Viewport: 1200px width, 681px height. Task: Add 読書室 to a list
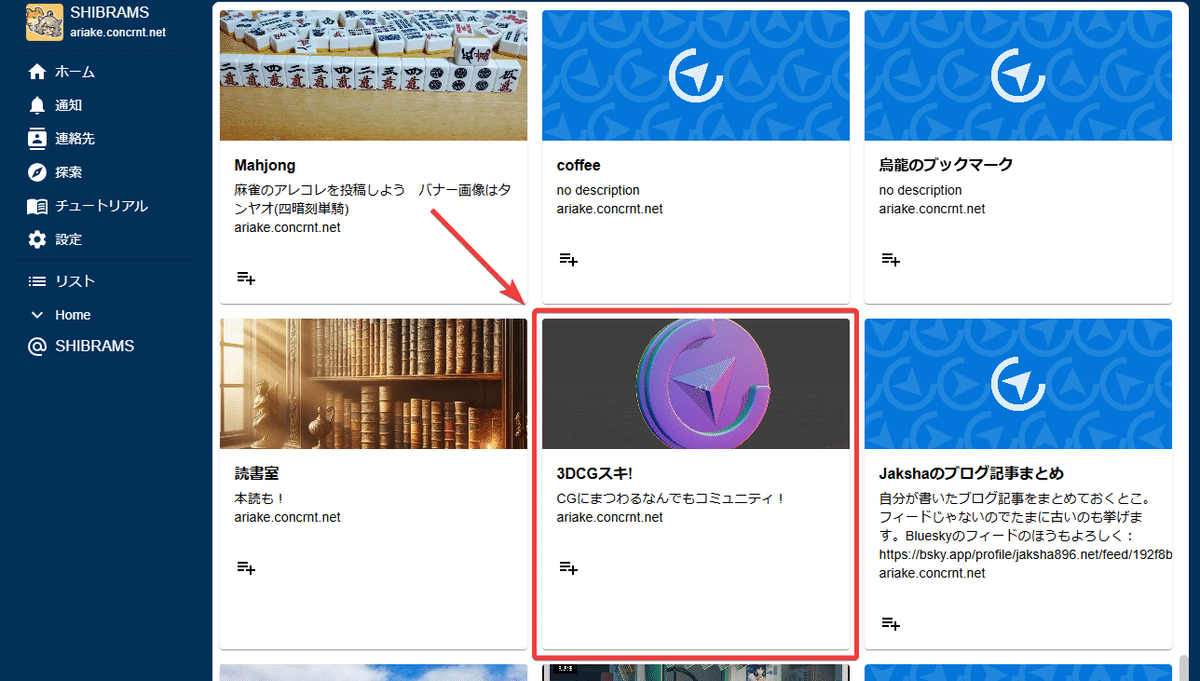(x=246, y=568)
